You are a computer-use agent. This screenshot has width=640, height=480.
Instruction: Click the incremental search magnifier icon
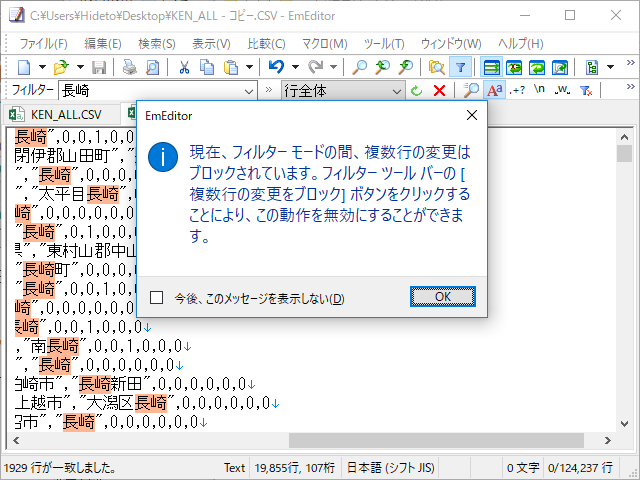471,90
